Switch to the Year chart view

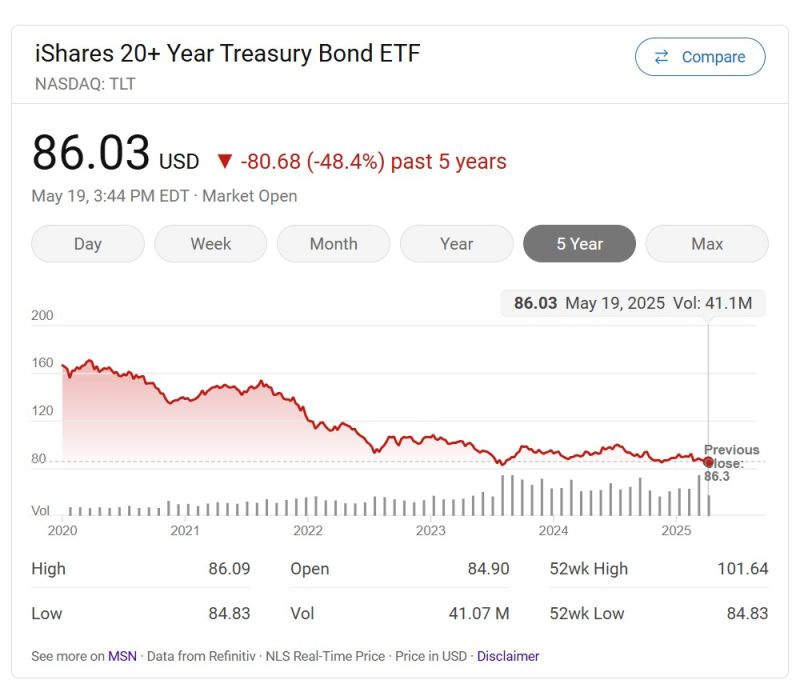[x=456, y=244]
